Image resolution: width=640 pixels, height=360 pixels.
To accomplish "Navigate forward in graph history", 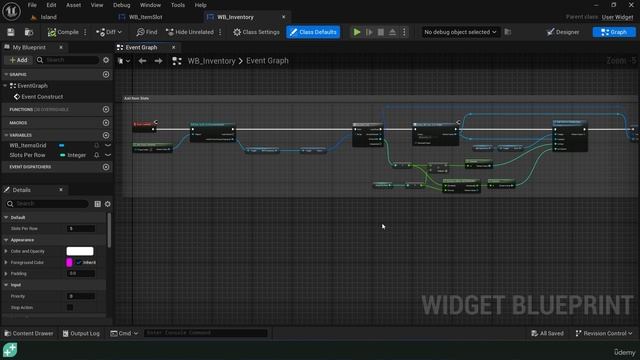I will coord(158,61).
